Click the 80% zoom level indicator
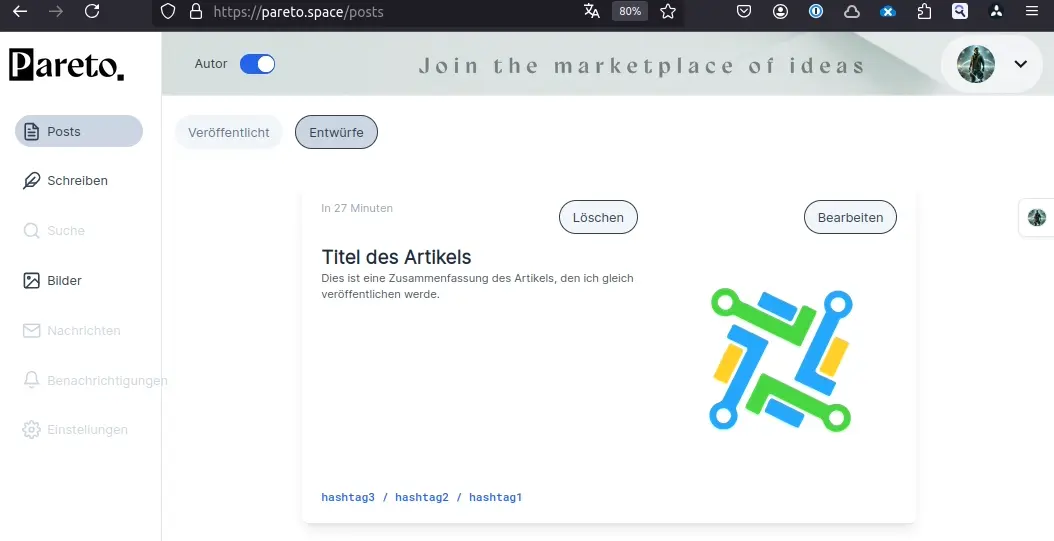Screen dimensions: 1054x541 (x=630, y=11)
